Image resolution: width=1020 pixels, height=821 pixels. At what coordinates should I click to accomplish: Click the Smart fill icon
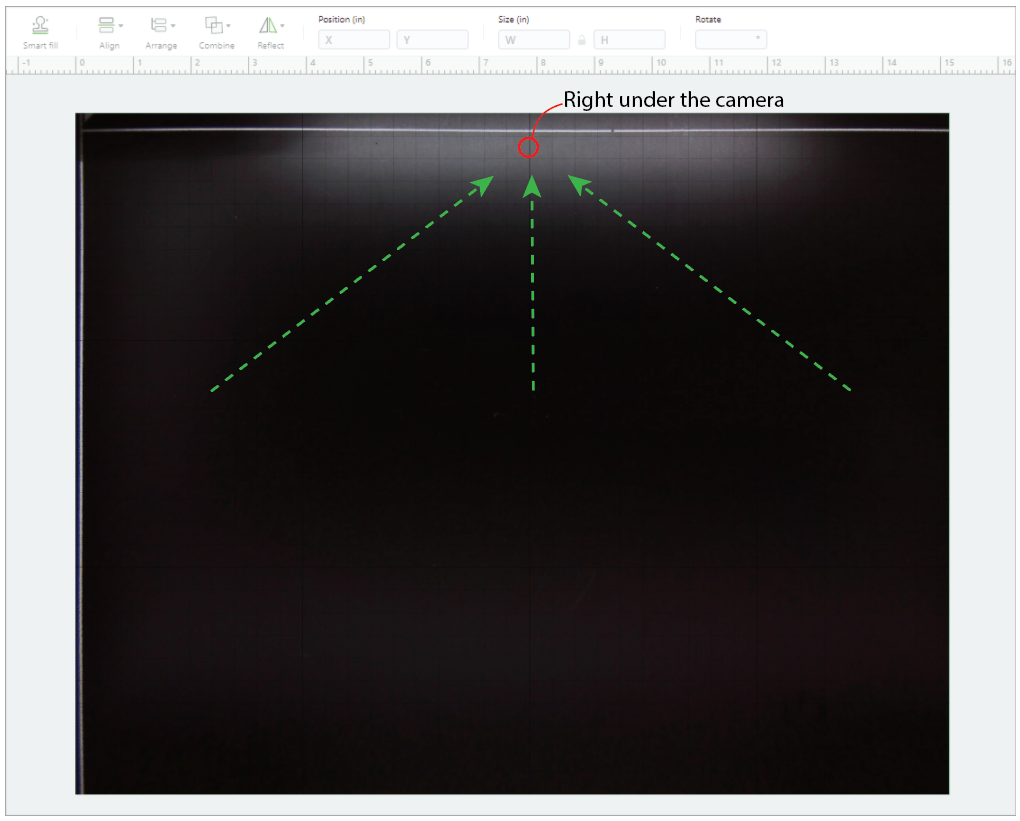(40, 25)
